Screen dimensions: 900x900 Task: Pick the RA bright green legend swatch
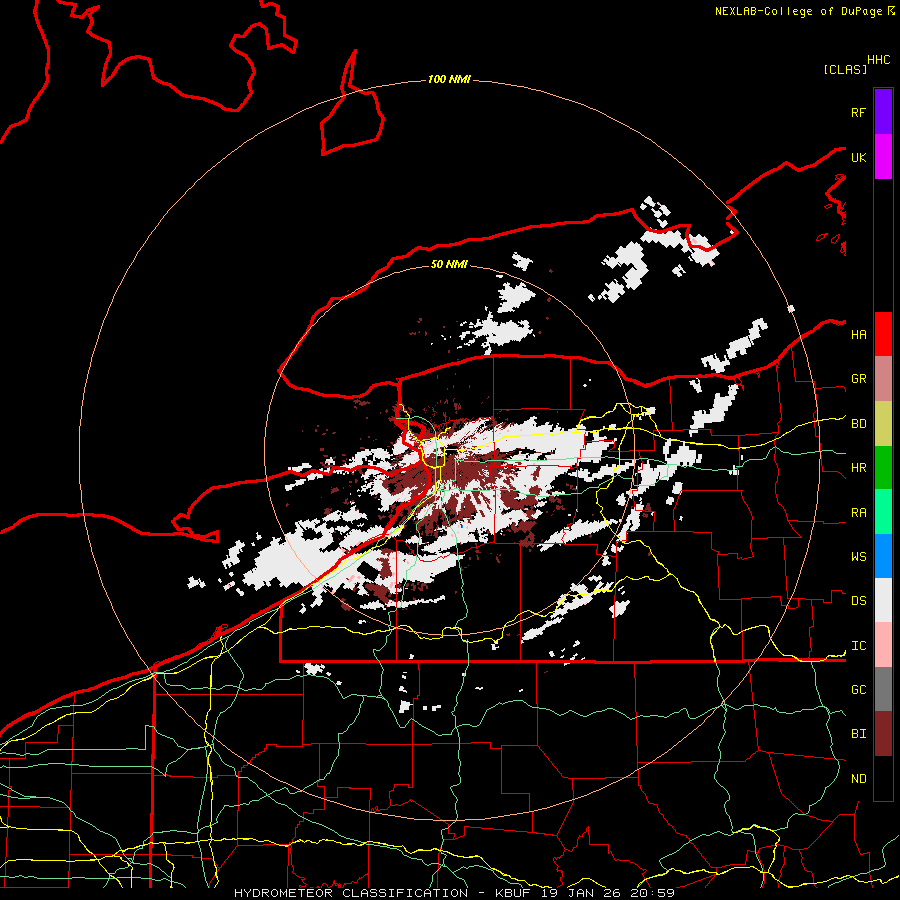pyautogui.click(x=883, y=512)
